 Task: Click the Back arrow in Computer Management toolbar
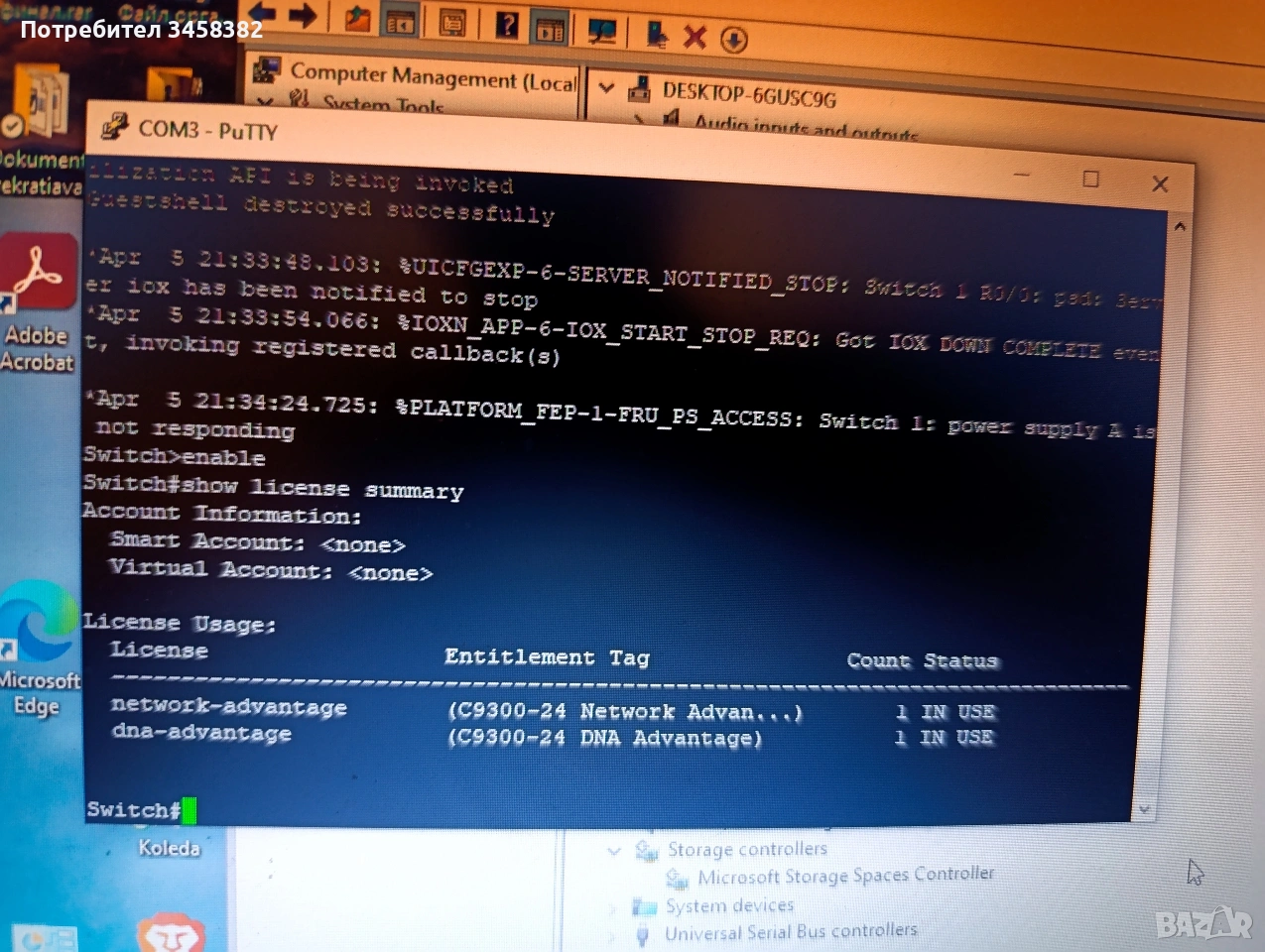click(262, 14)
